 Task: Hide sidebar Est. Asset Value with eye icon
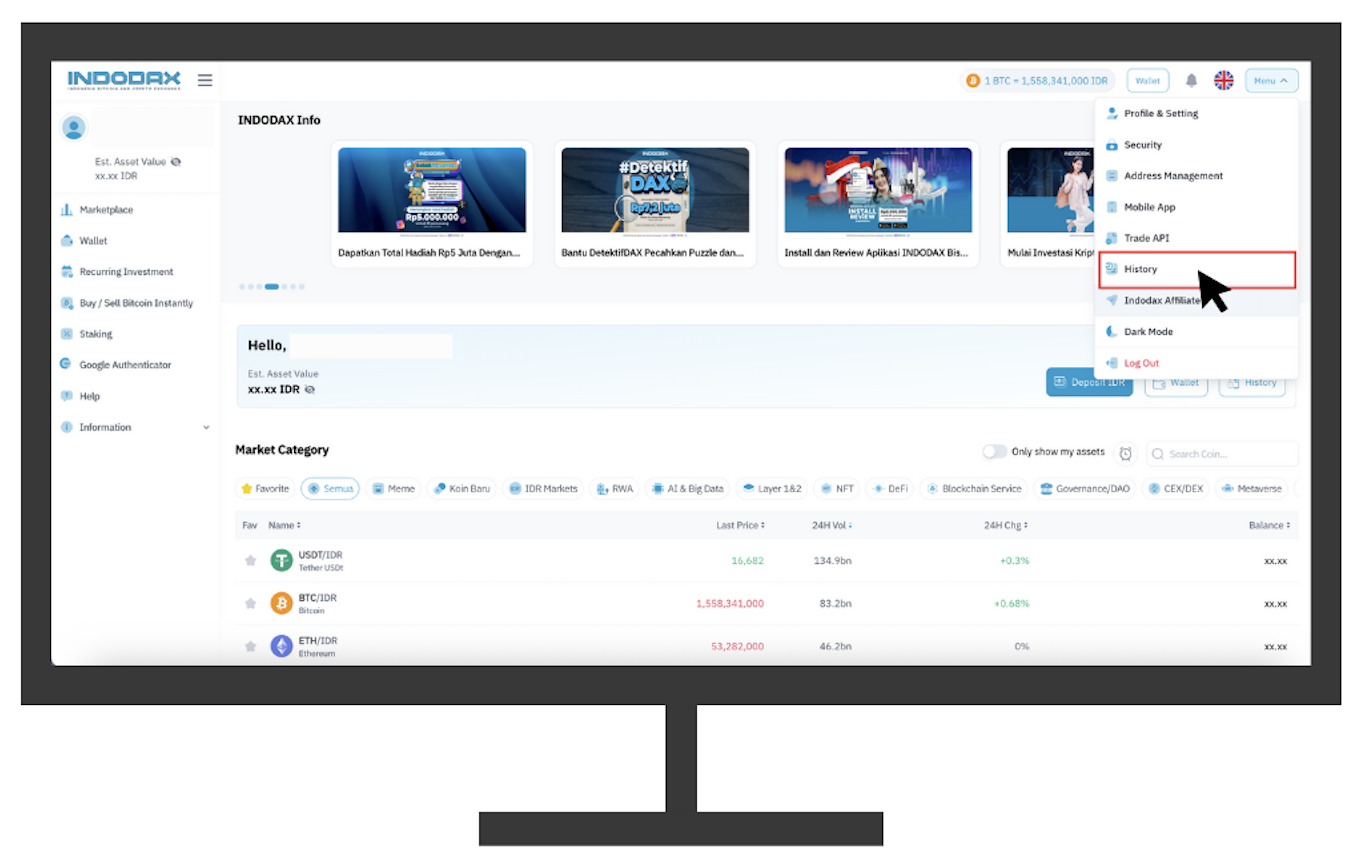click(x=176, y=162)
